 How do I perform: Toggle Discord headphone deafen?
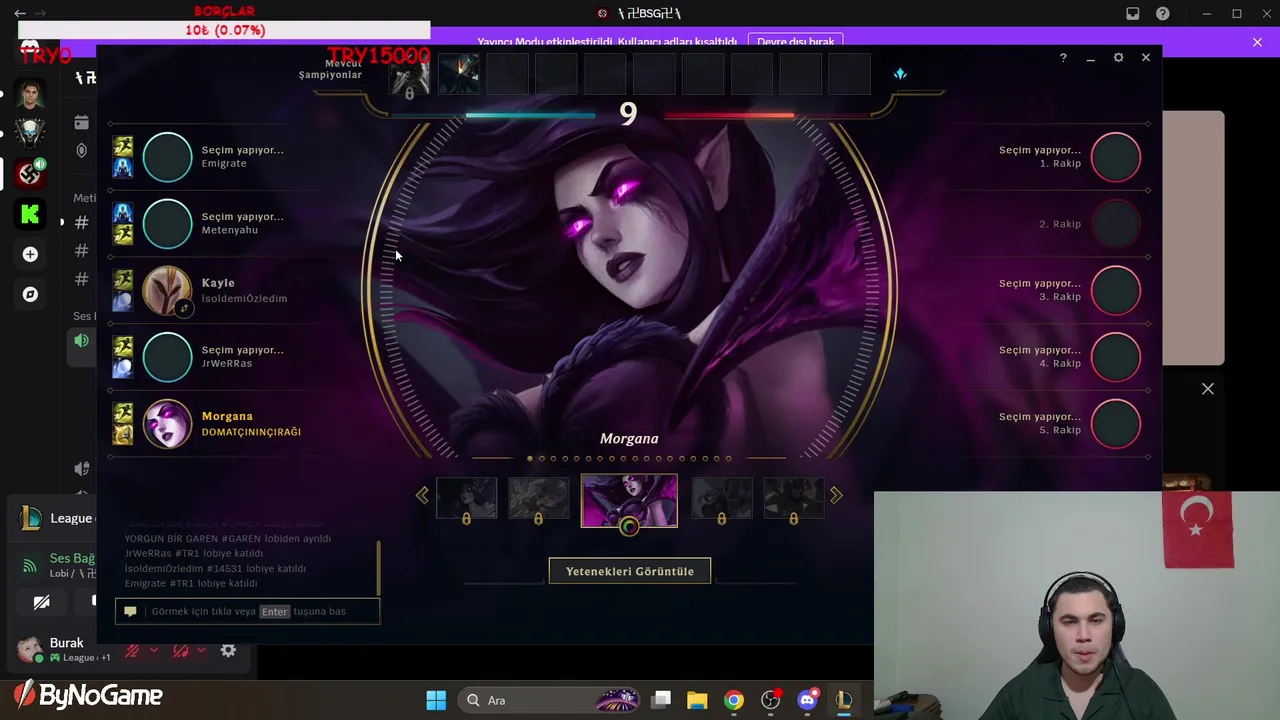180,651
